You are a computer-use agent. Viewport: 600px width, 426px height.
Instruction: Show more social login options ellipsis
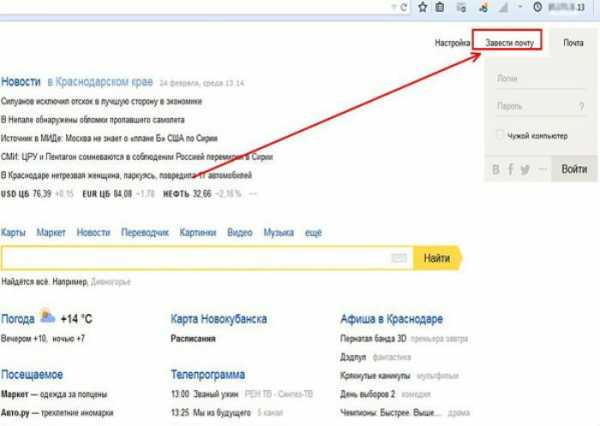click(x=542, y=169)
